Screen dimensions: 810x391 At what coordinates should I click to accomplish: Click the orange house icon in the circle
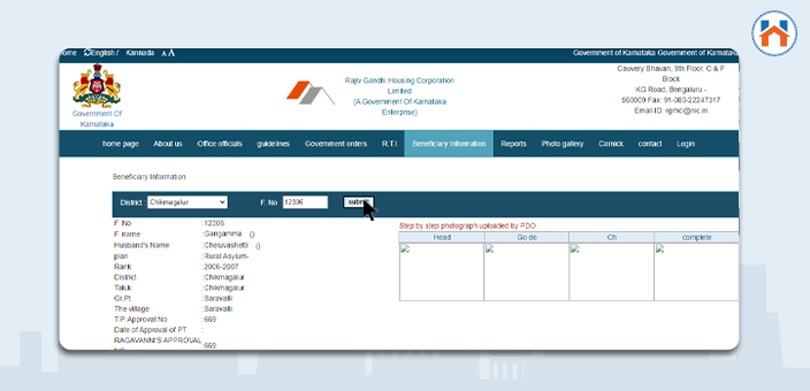(x=774, y=34)
